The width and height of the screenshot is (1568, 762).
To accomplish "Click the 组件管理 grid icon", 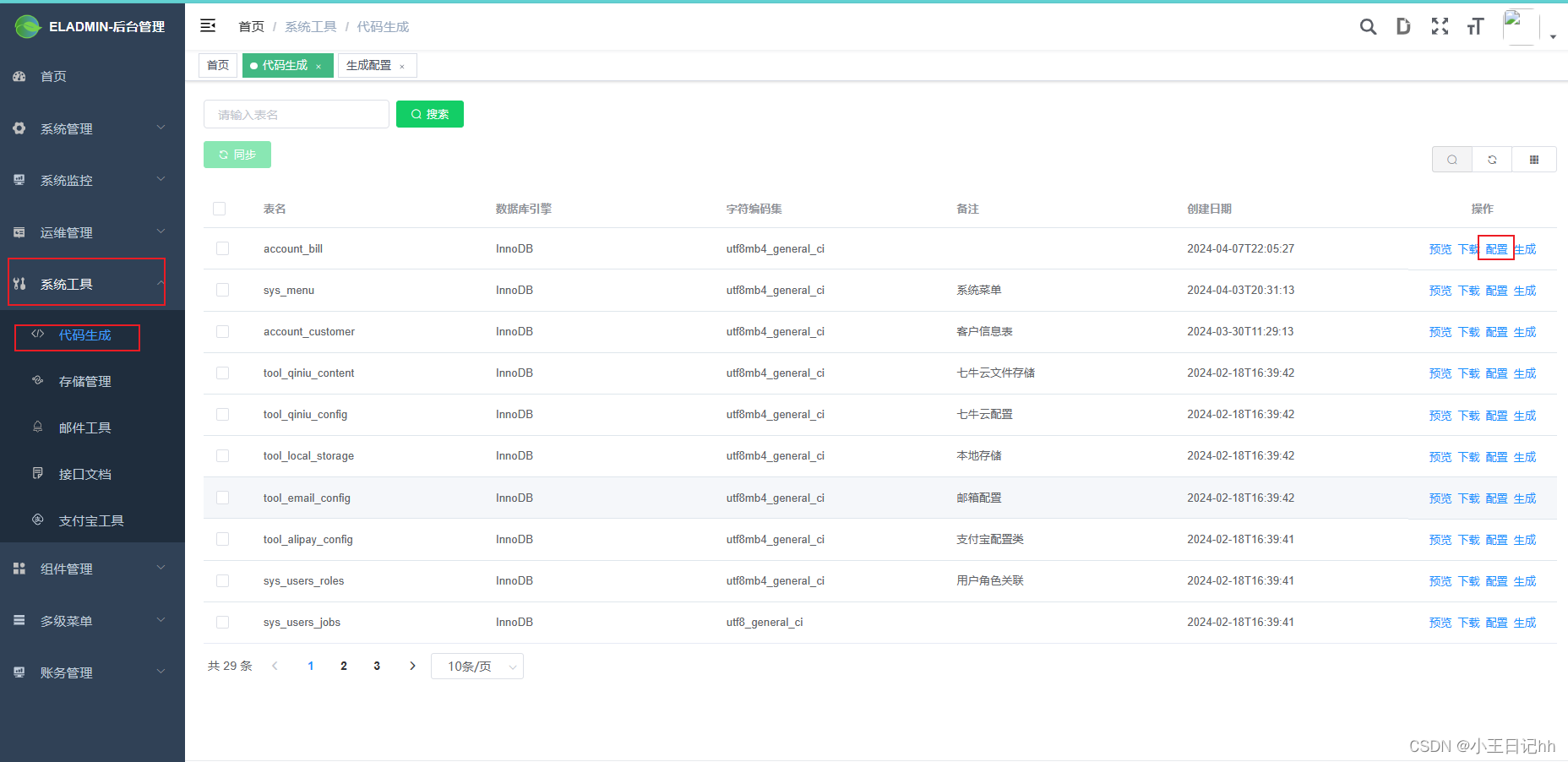I will (x=19, y=569).
